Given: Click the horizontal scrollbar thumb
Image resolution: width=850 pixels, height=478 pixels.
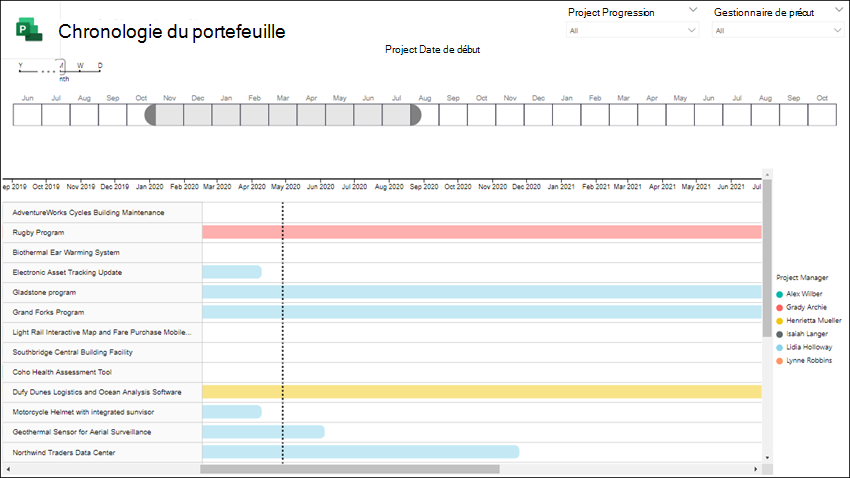Looking at the screenshot, I should pos(350,469).
